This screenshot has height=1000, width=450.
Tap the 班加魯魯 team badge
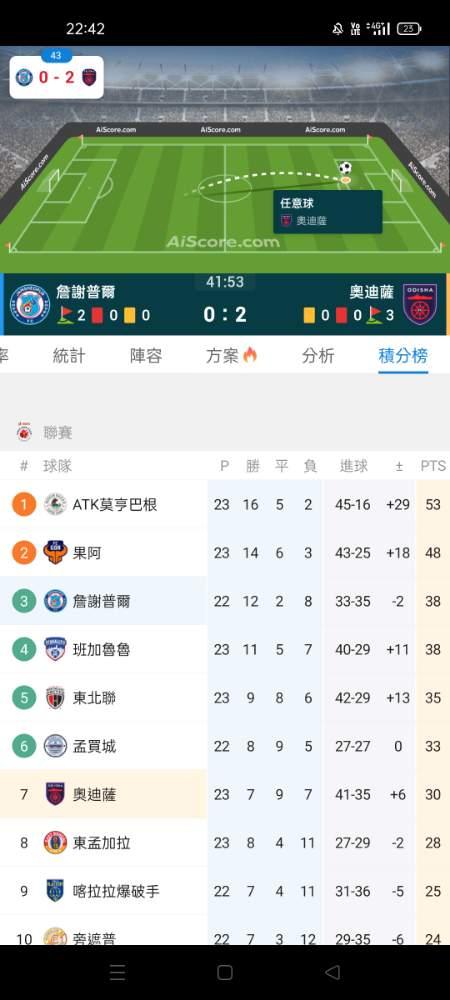pos(55,649)
